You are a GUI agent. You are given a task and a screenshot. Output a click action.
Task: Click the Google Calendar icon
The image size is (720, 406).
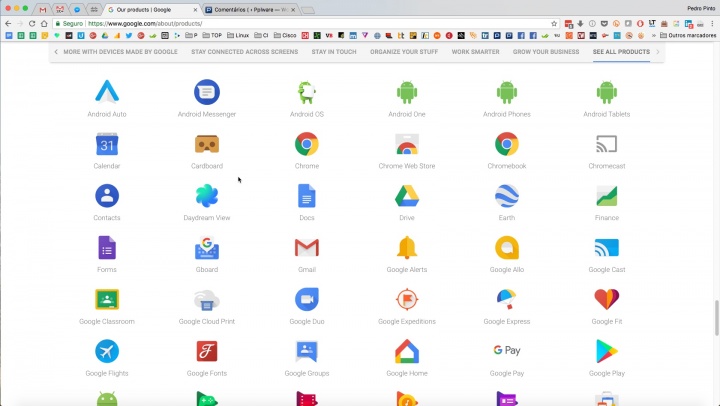[107, 145]
